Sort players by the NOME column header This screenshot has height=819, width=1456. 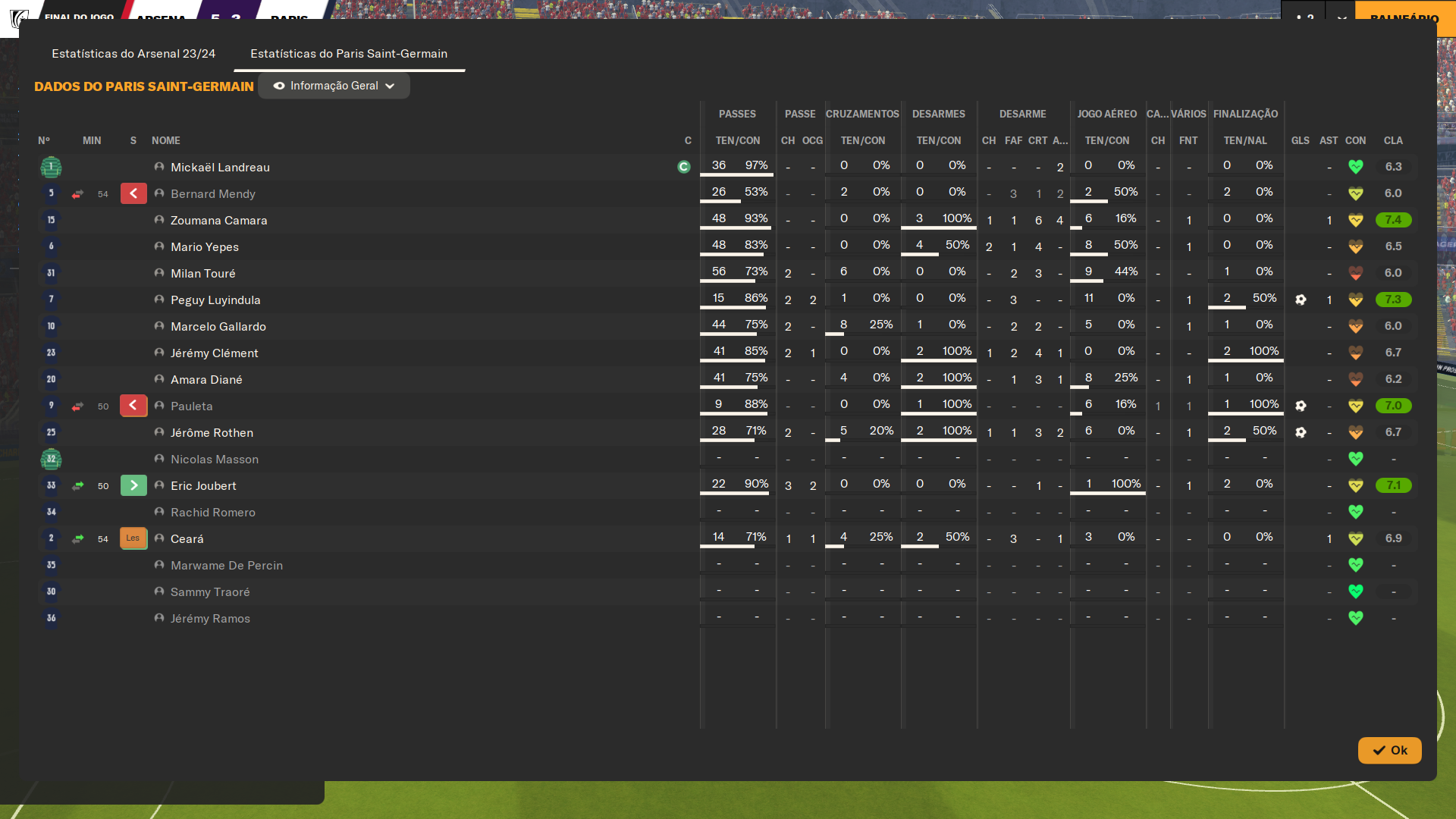[x=165, y=140]
